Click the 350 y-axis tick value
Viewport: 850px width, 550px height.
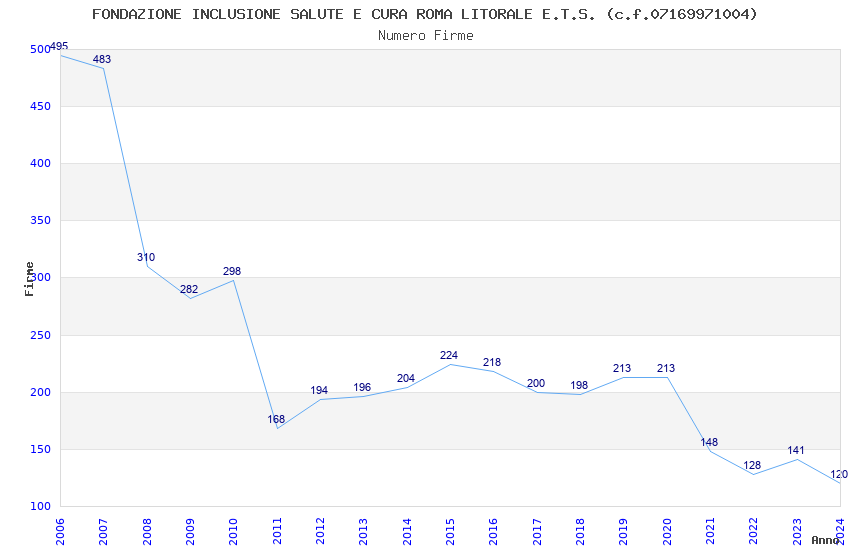pos(41,221)
